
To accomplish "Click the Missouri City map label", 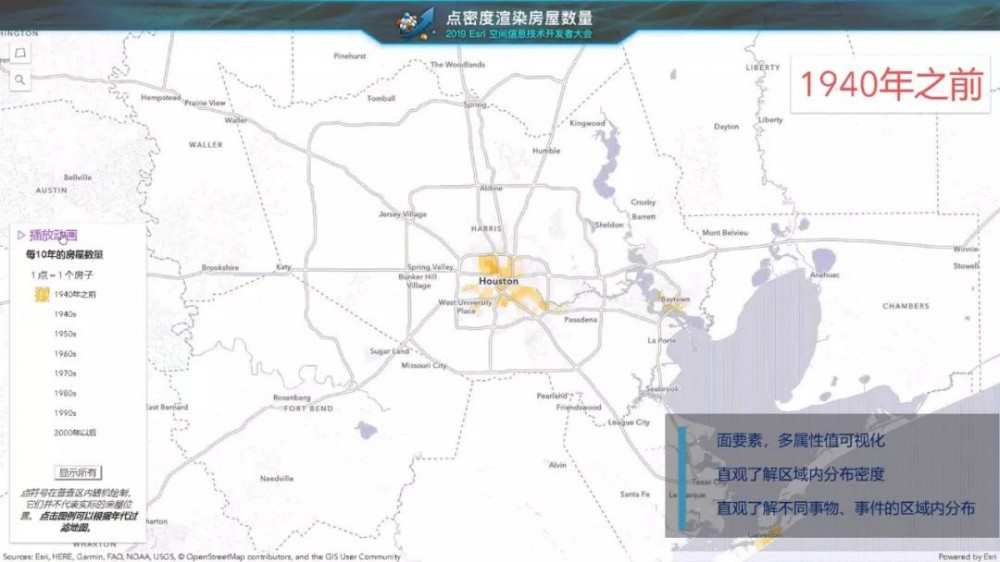I will pyautogui.click(x=424, y=366).
